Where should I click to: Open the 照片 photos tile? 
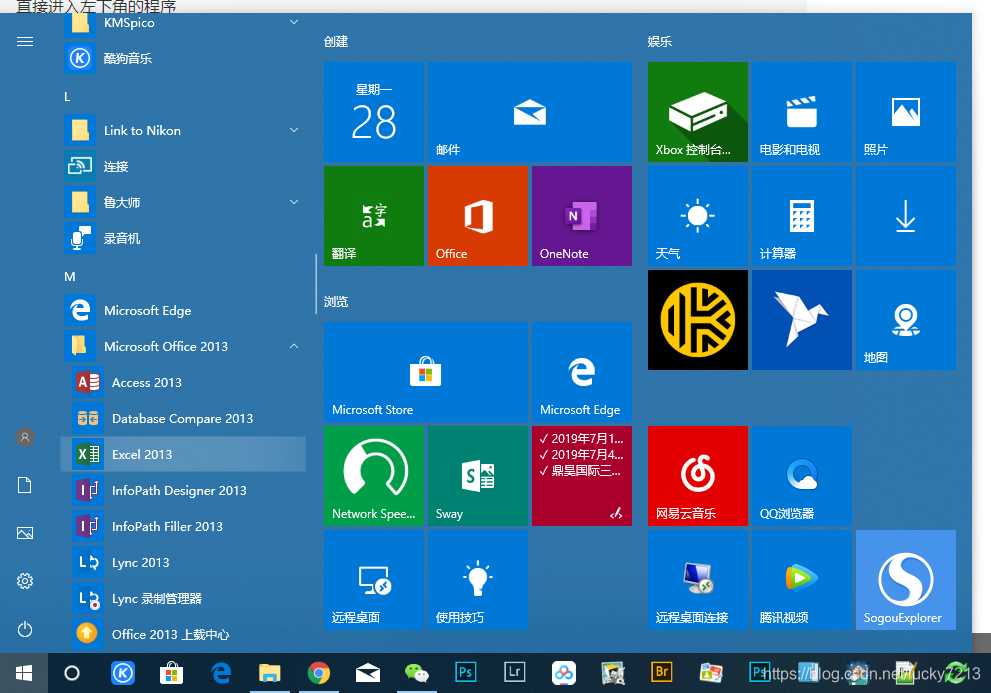coord(906,112)
